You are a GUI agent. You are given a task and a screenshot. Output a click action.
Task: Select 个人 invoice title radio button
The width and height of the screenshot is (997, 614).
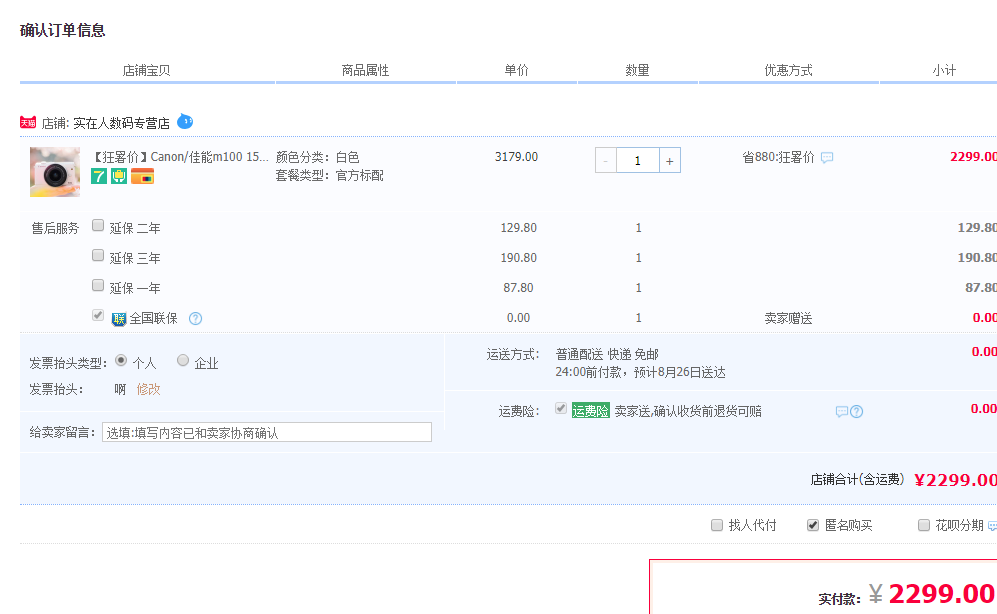122,360
